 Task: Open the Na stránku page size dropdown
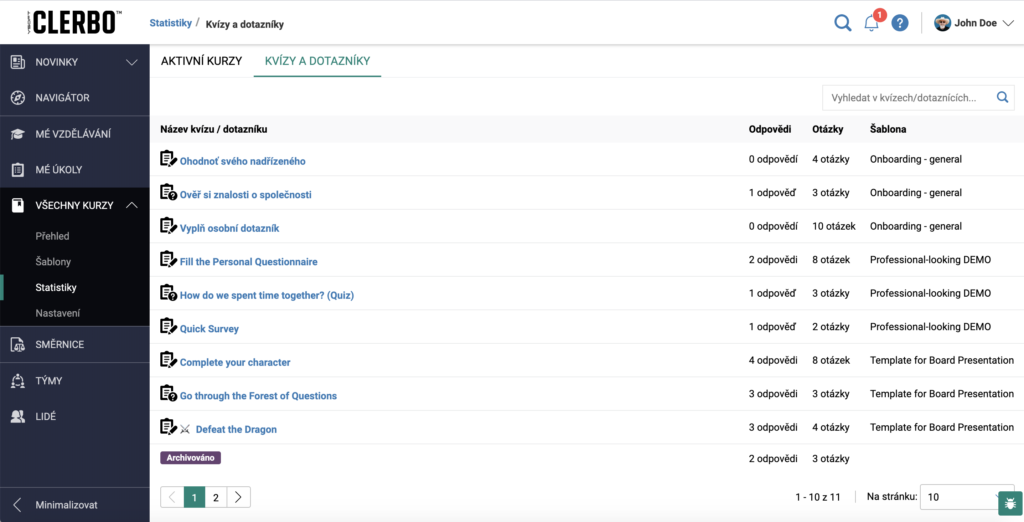pos(967,497)
